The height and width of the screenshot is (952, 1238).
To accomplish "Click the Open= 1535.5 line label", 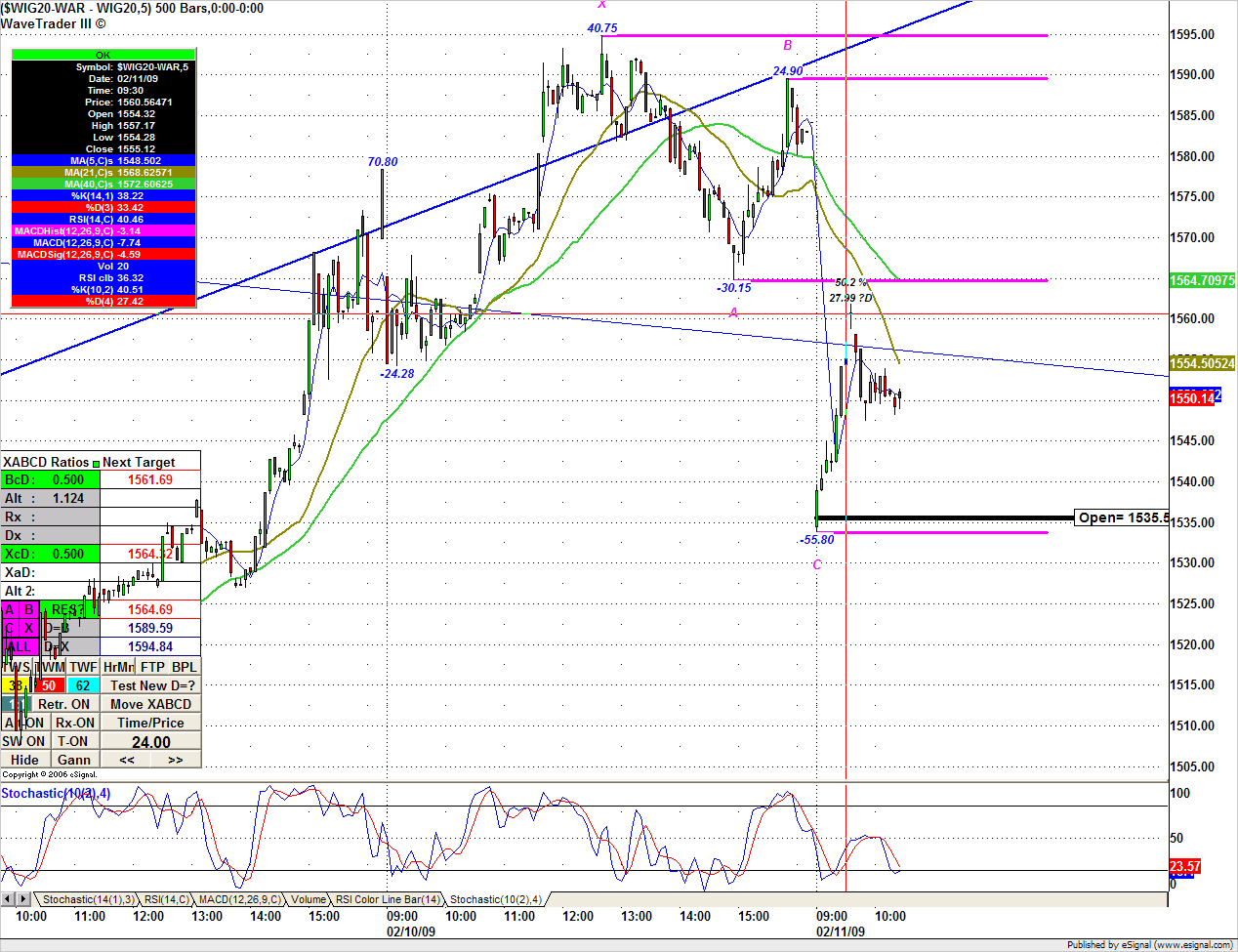I will [1123, 517].
